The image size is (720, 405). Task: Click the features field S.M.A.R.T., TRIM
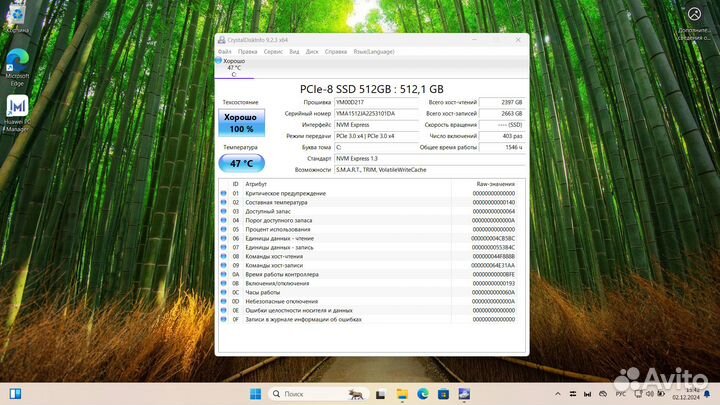point(429,170)
